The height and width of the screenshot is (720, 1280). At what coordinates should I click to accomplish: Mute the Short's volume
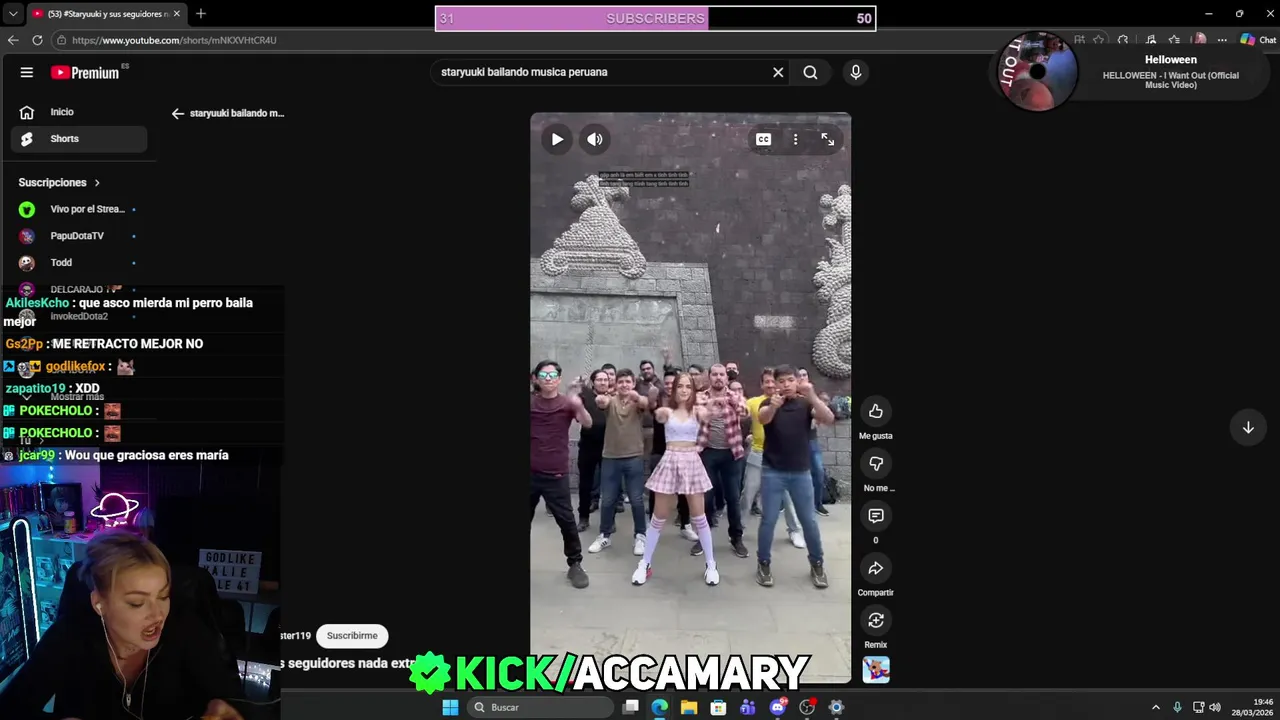click(x=595, y=139)
